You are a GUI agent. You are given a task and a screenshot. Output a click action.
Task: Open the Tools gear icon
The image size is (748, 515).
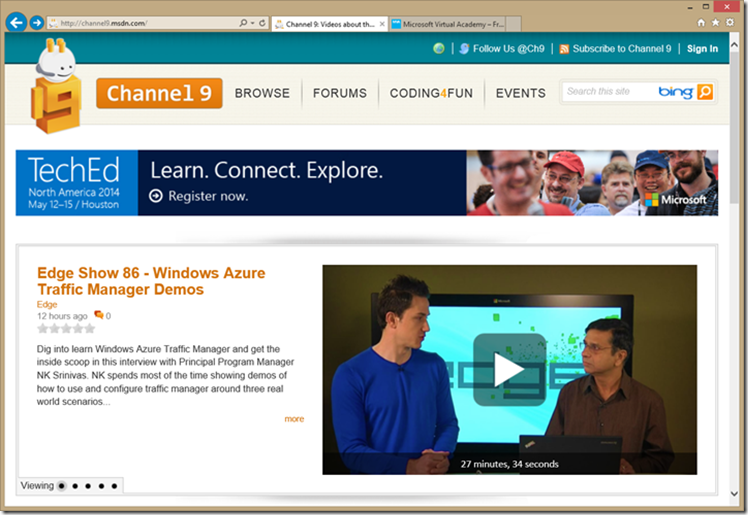click(730, 22)
